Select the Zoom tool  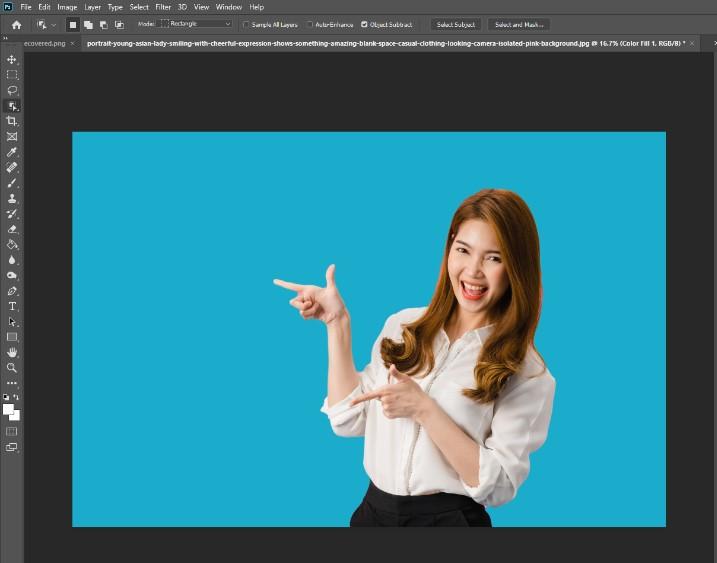12,368
